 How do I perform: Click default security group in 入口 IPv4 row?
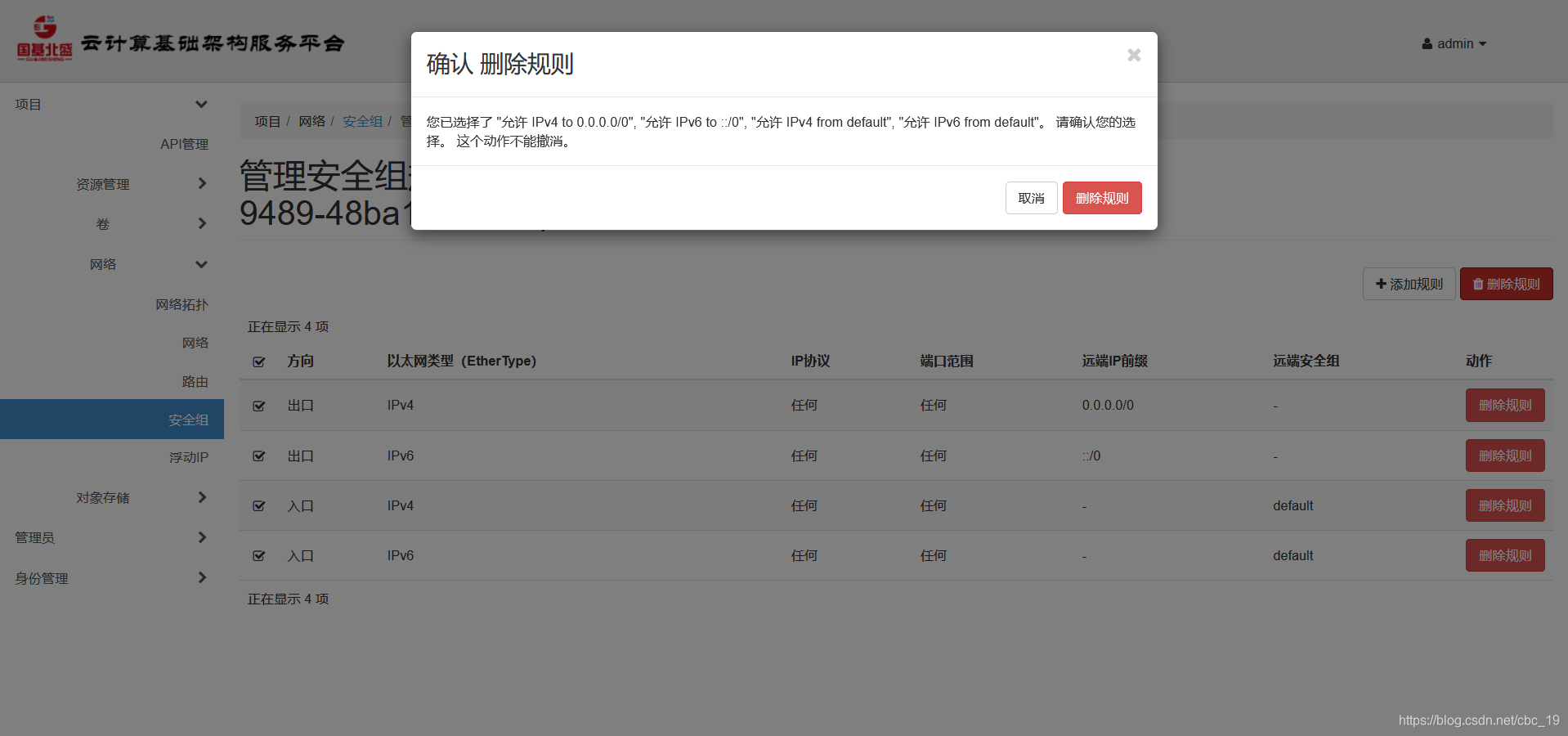1292,505
